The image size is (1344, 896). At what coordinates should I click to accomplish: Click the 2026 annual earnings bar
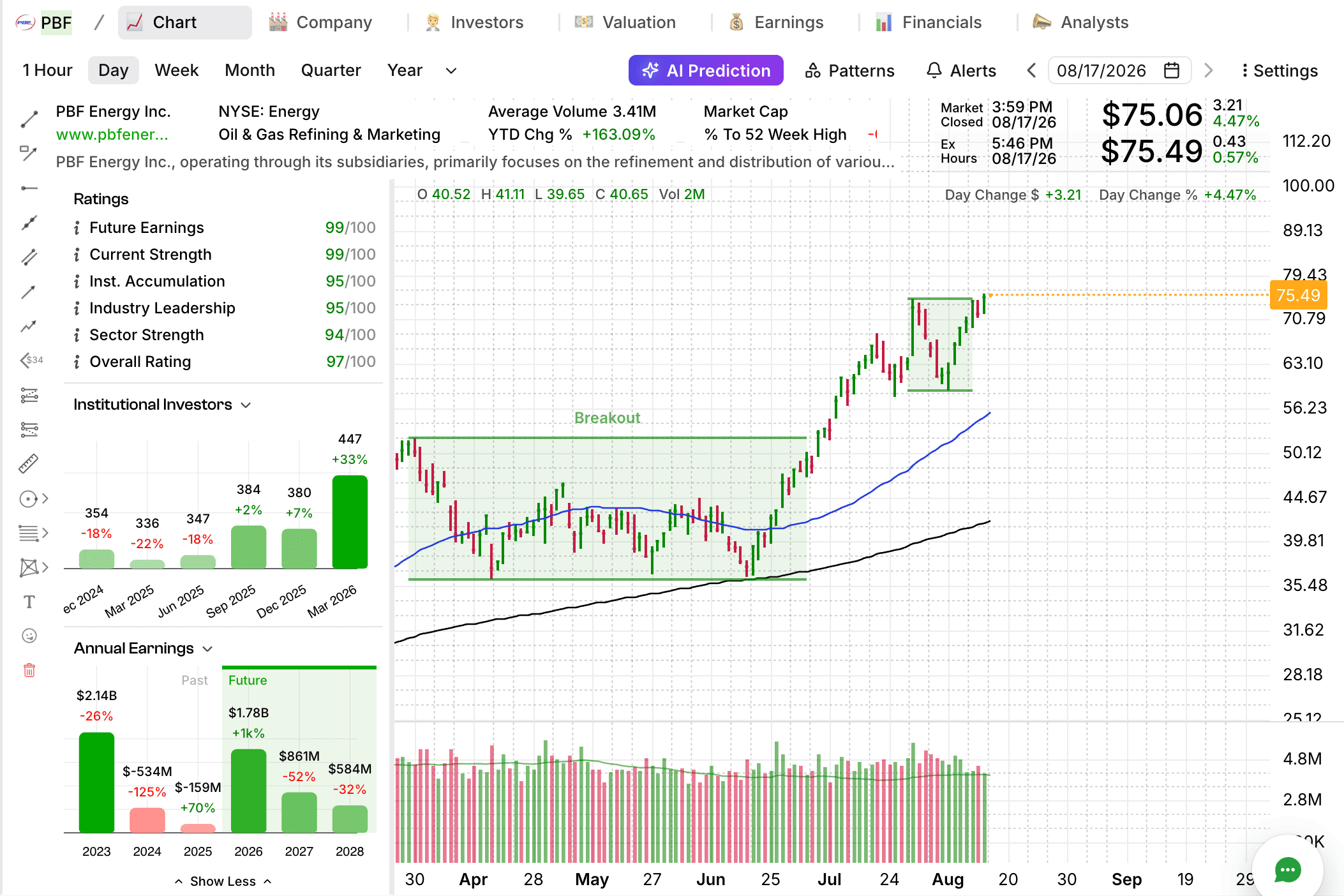point(248,791)
